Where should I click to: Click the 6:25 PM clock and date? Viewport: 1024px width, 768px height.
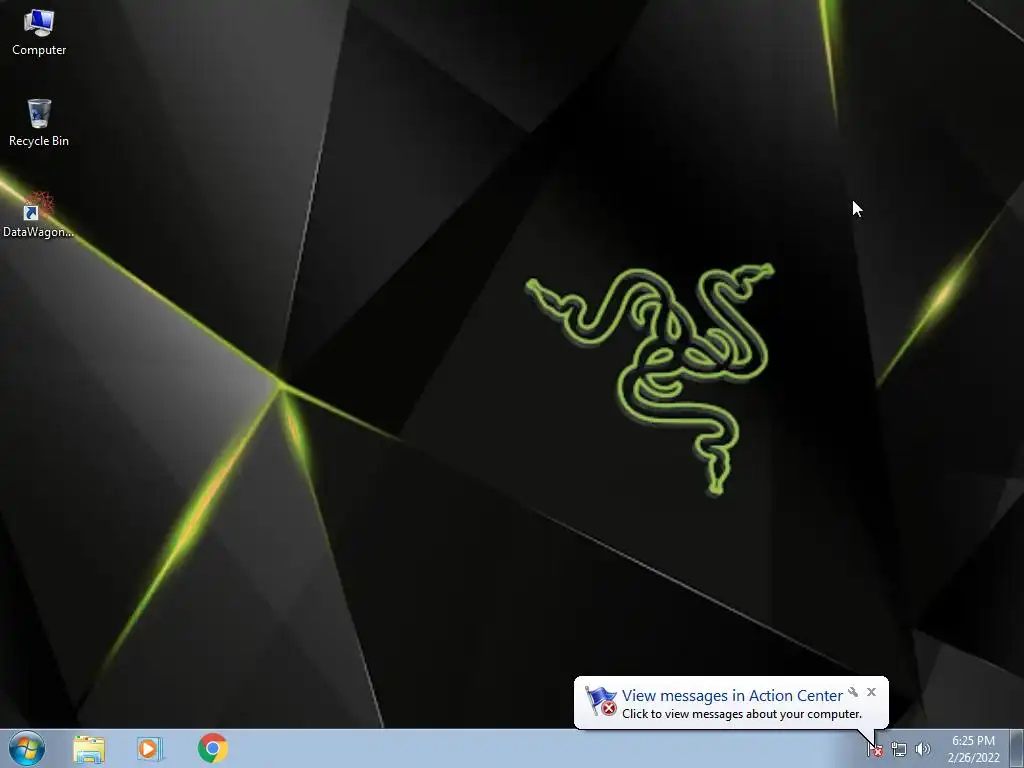point(973,749)
